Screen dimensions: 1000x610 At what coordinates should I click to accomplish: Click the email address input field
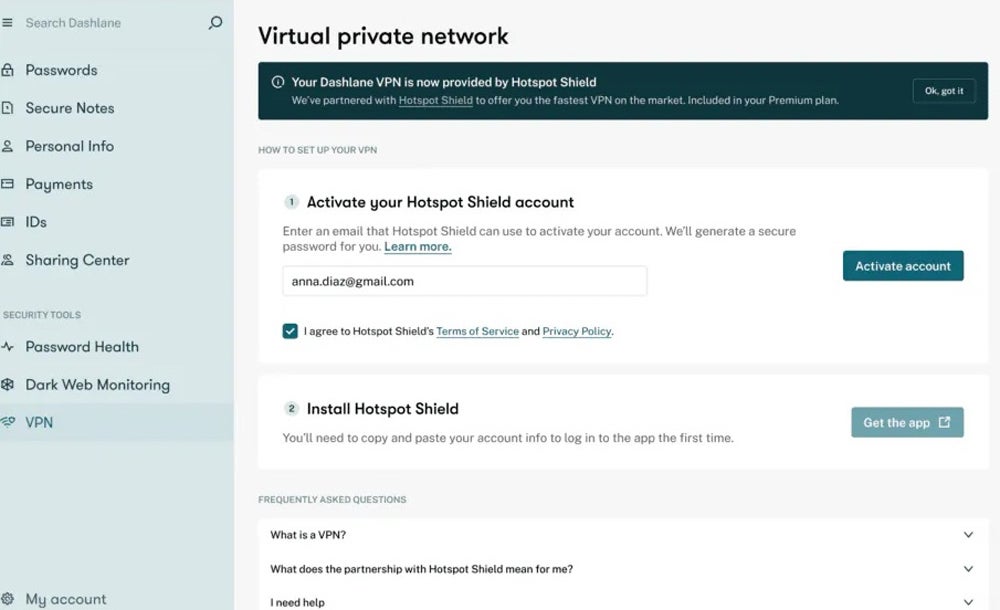pos(464,282)
